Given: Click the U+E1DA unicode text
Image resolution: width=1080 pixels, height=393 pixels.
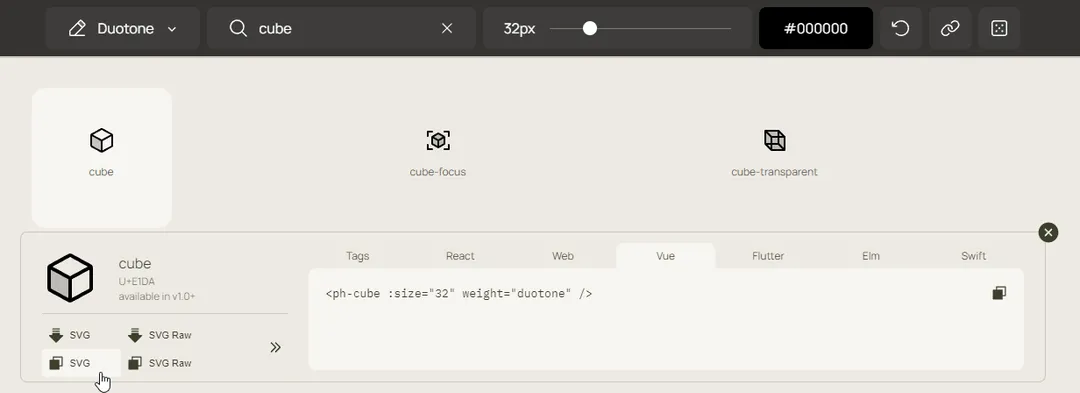Looking at the screenshot, I should click(136, 282).
